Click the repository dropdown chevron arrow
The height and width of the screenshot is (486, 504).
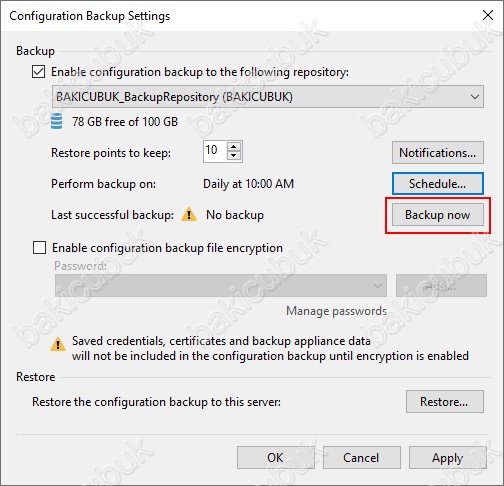(x=475, y=97)
